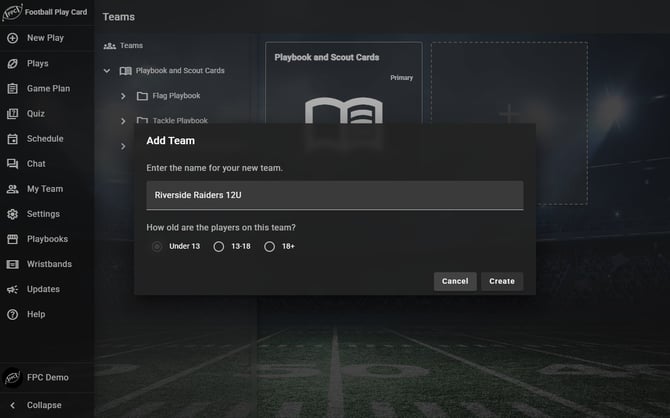This screenshot has height=418, width=670.
Task: Select the 18+ age radio button
Action: coord(269,247)
